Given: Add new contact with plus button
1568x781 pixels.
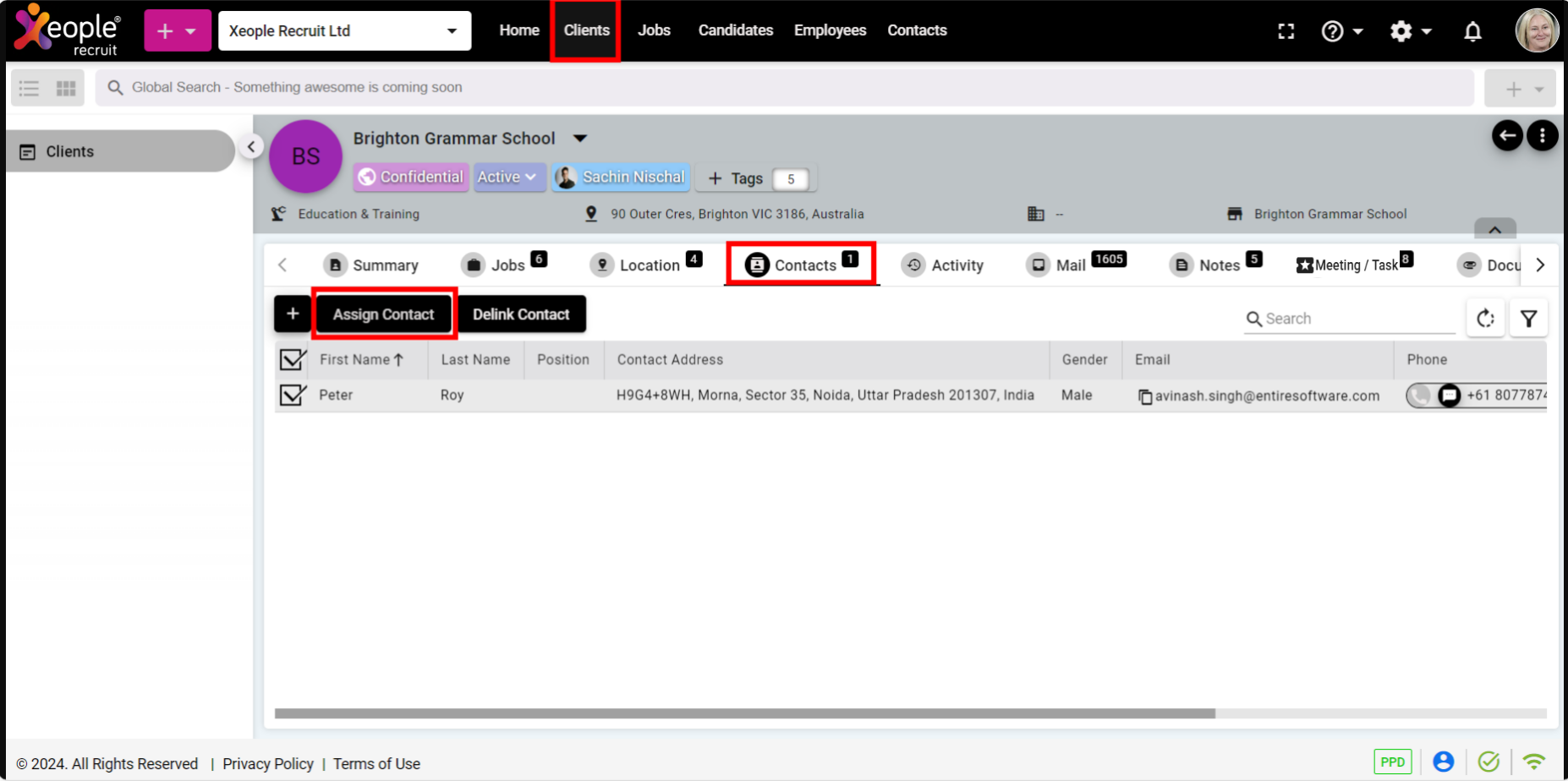Looking at the screenshot, I should (293, 314).
